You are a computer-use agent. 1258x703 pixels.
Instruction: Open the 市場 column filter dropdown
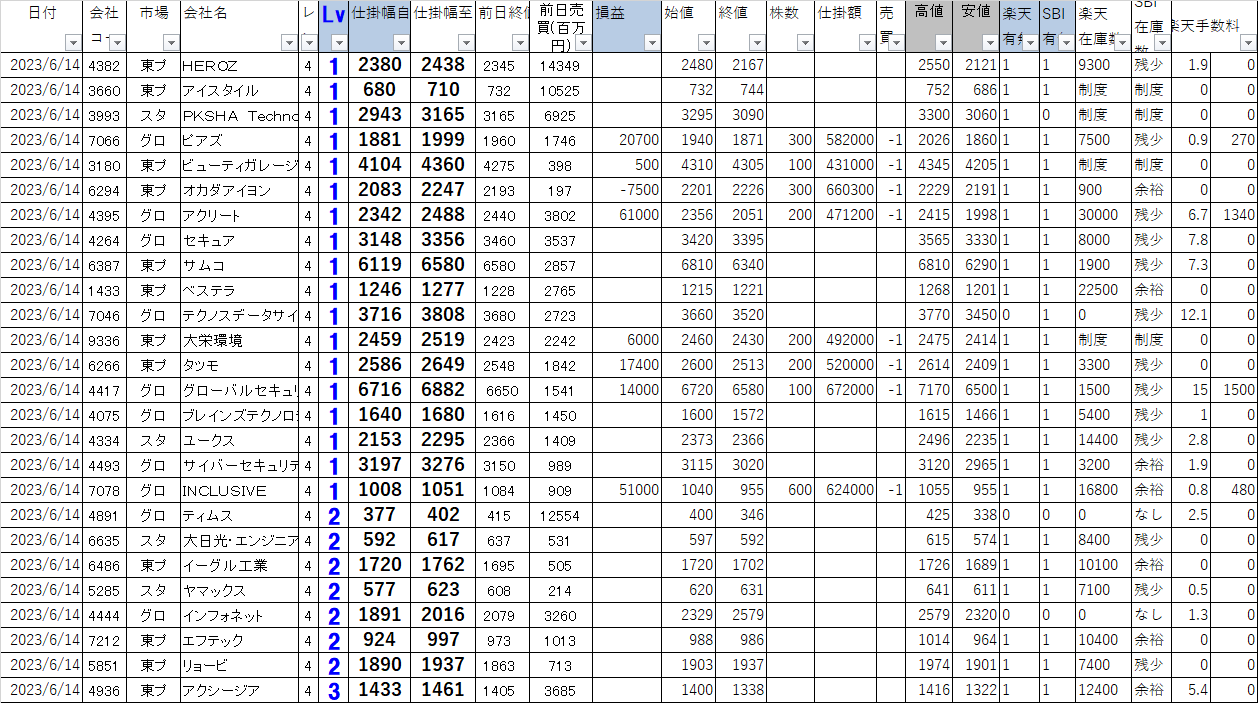coord(170,43)
